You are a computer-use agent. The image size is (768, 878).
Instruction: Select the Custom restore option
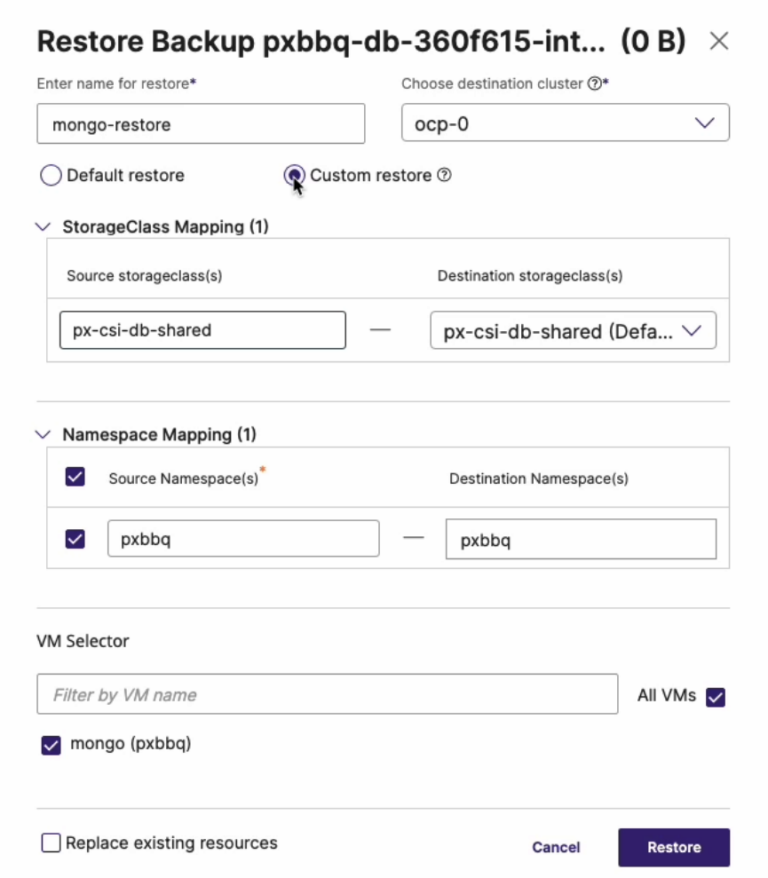coord(295,175)
